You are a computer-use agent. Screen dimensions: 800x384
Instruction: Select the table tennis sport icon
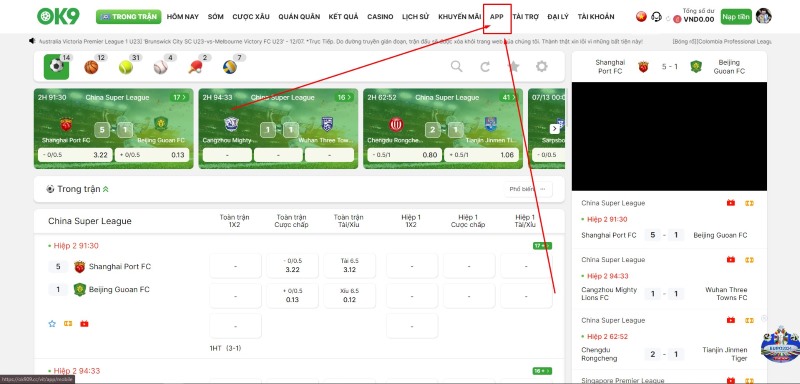click(195, 67)
